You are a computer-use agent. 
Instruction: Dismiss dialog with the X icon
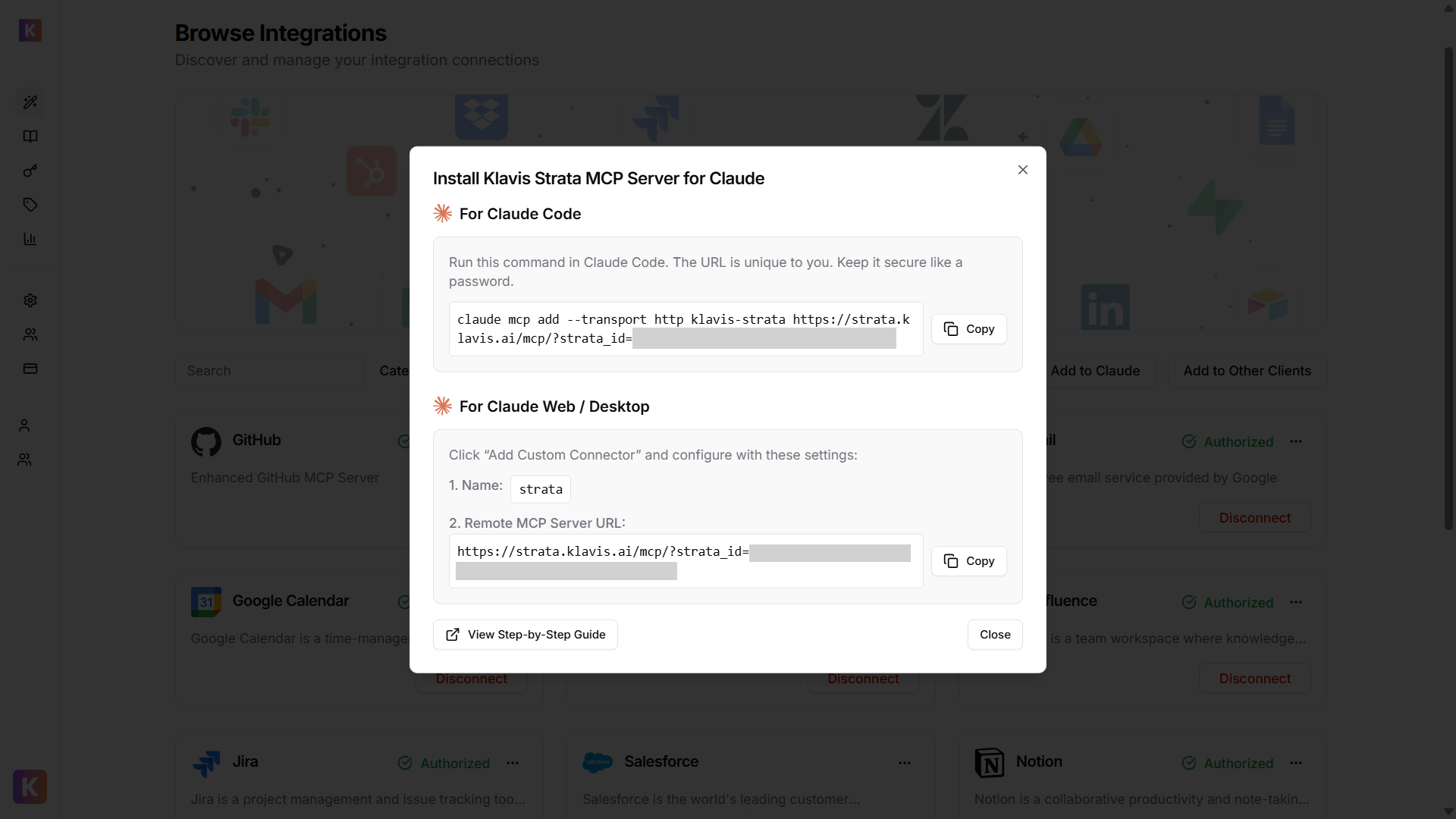pyautogui.click(x=1023, y=170)
